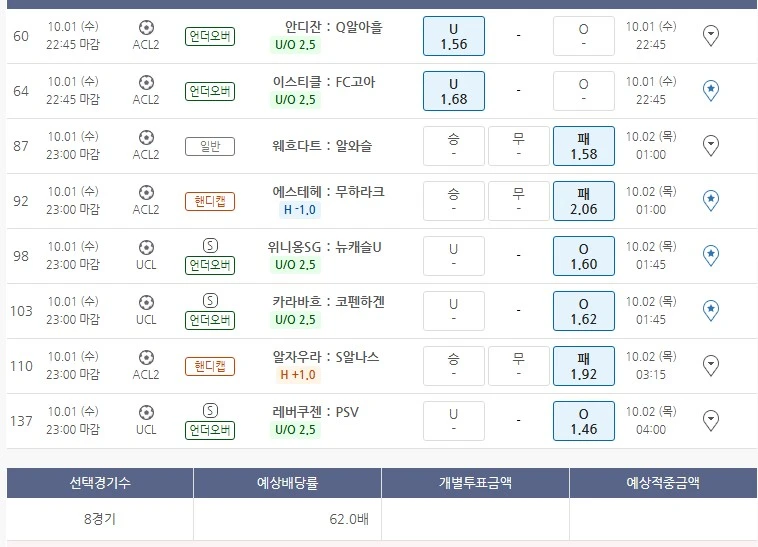
Task: Toggle O 1.60 selection for 위니옹SG
Action: click(x=583, y=256)
